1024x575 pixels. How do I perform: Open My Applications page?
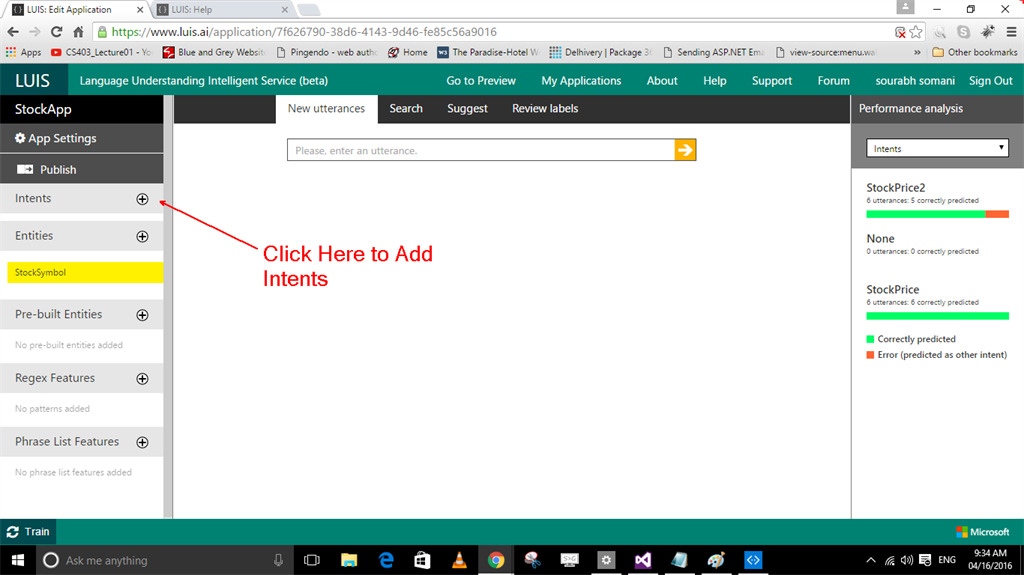coord(581,81)
